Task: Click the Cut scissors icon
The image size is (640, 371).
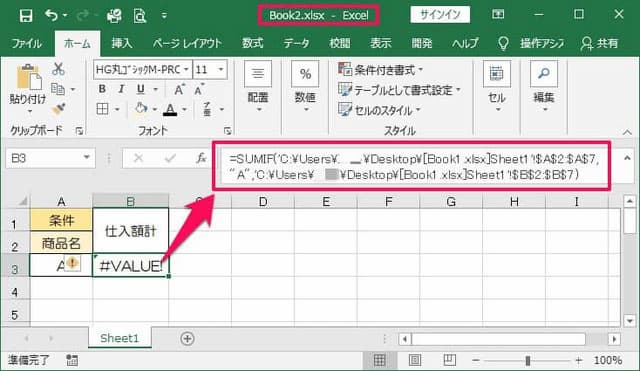Action: 58,69
